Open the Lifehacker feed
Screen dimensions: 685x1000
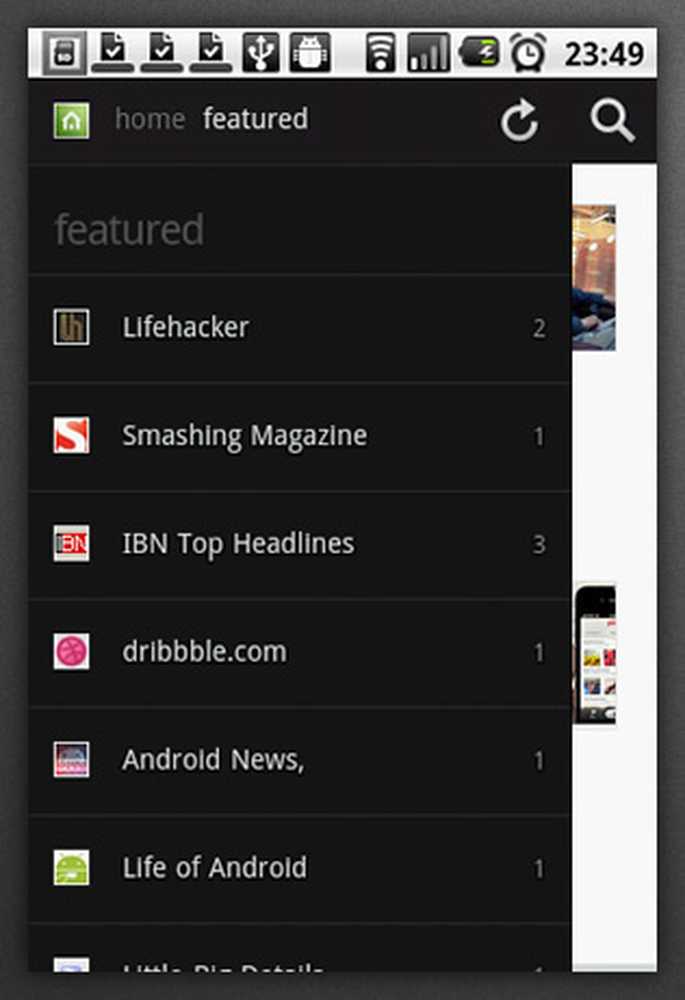coord(300,328)
